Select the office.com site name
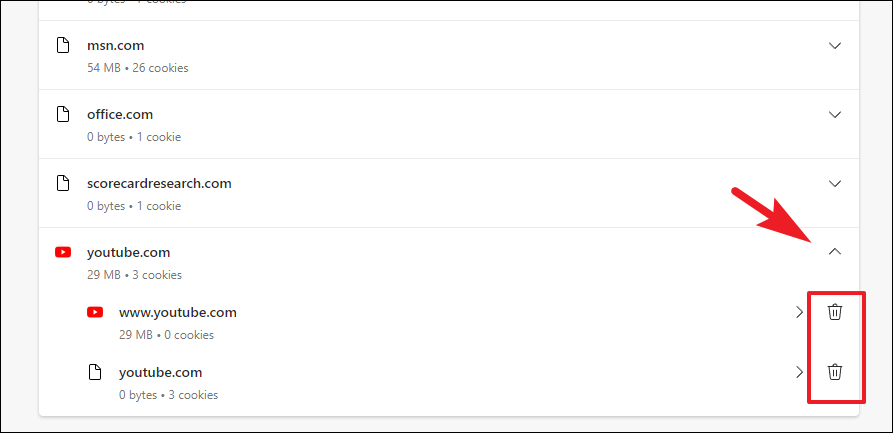Screen dimensions: 893x433 pos(120,115)
